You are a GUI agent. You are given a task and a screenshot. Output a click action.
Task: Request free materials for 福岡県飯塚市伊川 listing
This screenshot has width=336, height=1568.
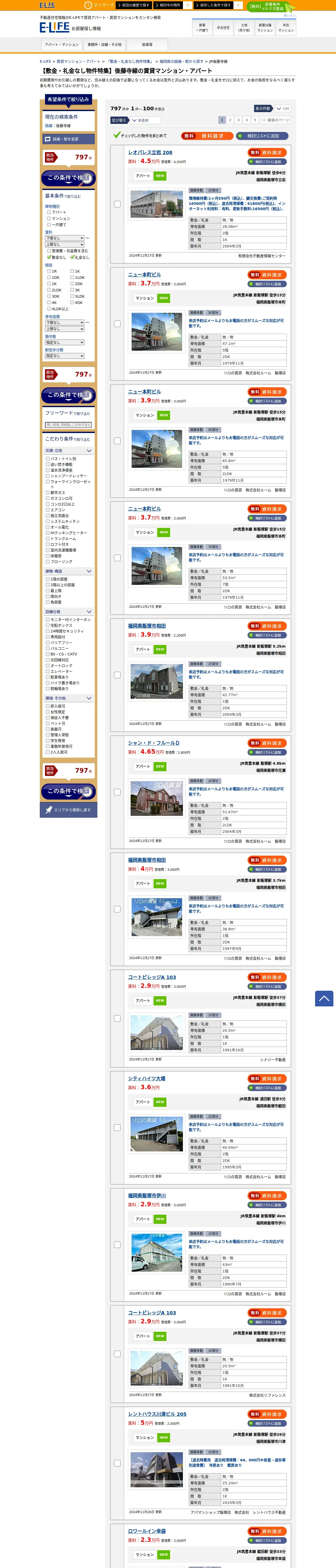coord(267,1196)
